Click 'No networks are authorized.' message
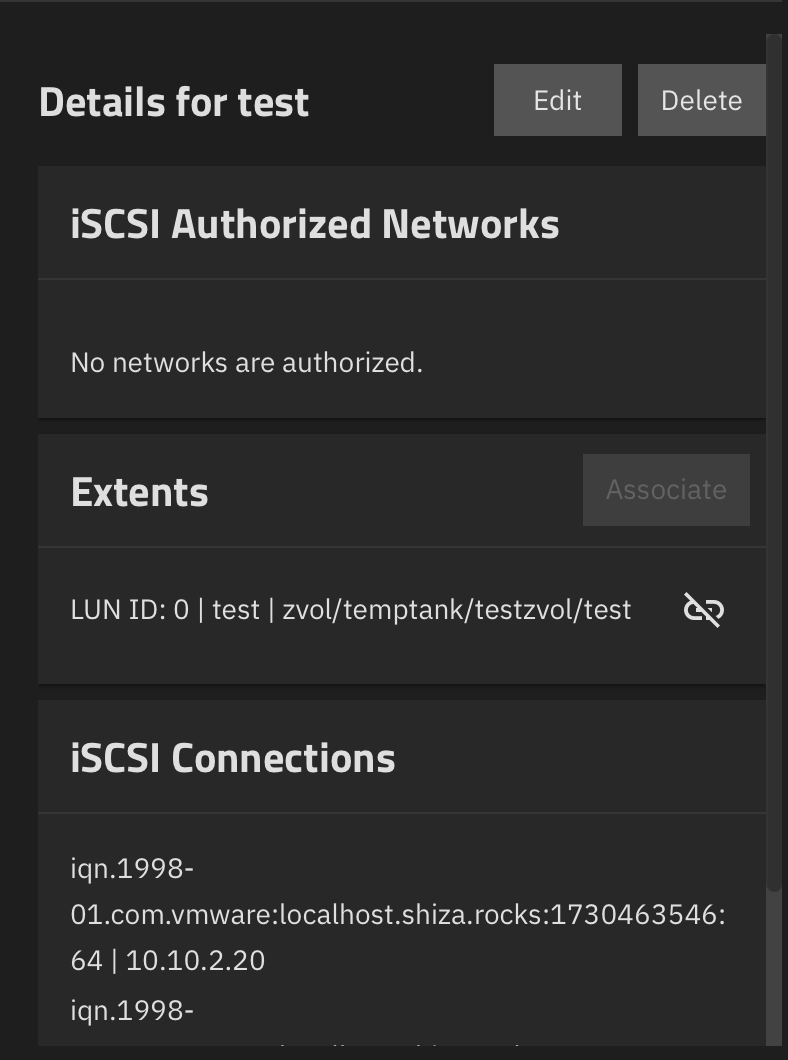 click(x=247, y=363)
